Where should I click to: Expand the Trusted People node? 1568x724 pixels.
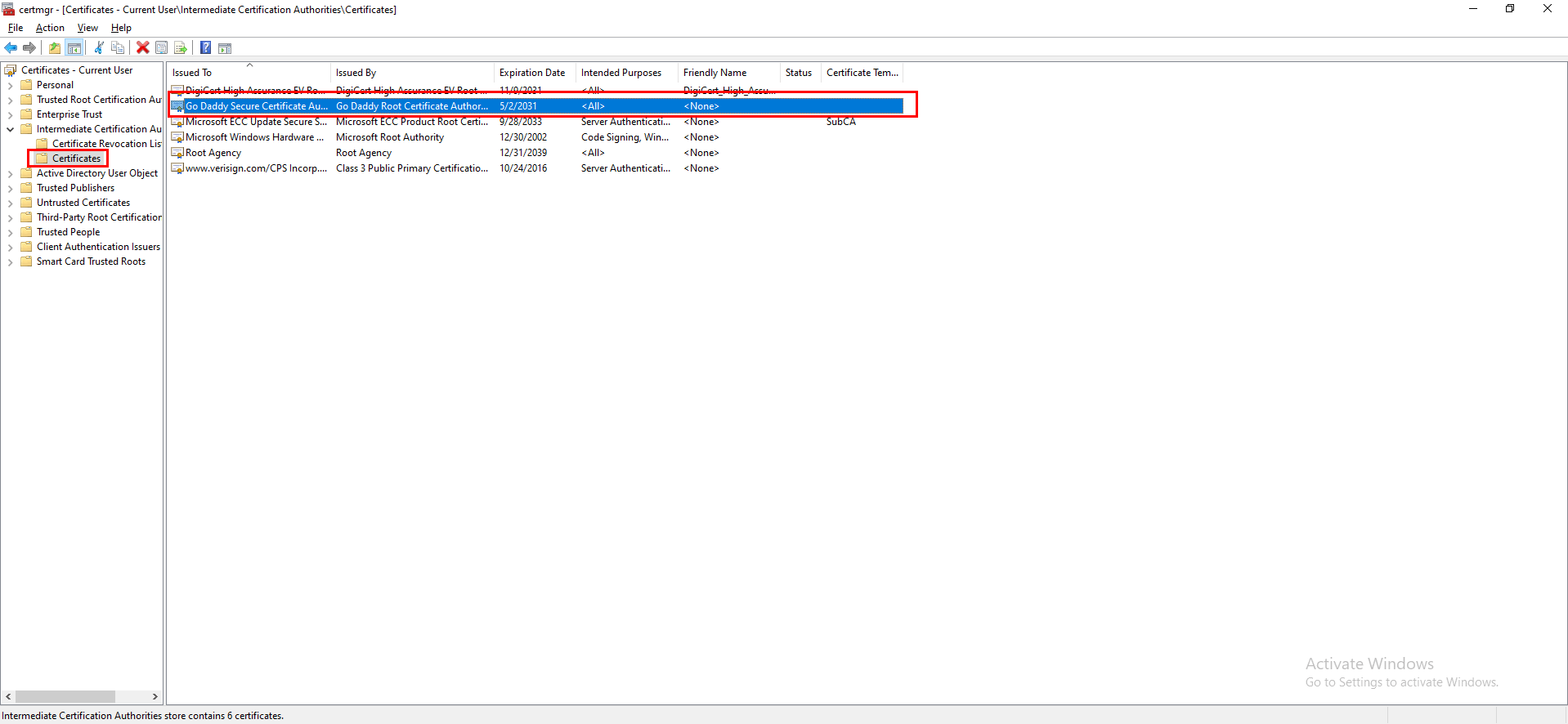pyautogui.click(x=10, y=232)
